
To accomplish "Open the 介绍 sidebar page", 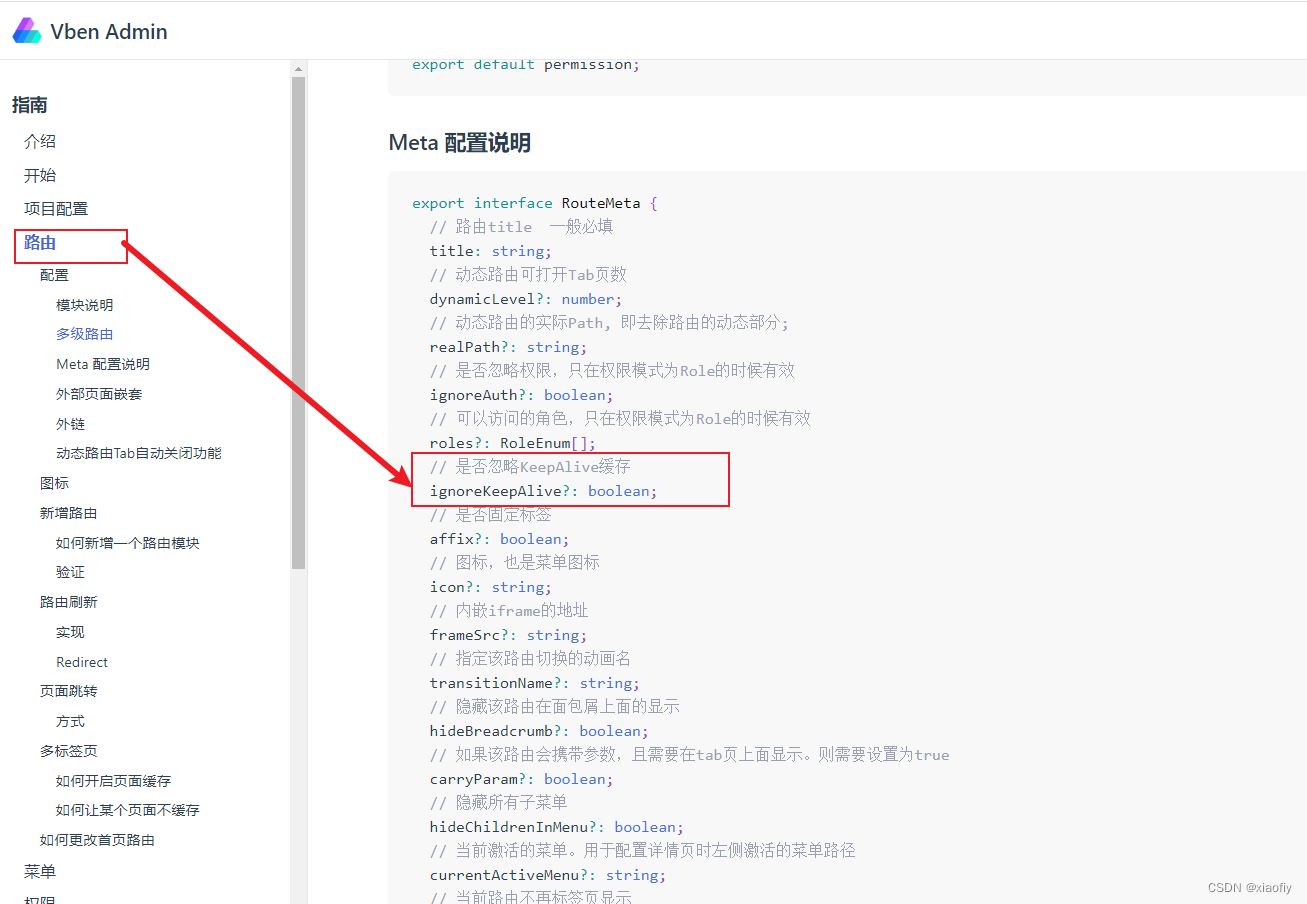I will (40, 142).
